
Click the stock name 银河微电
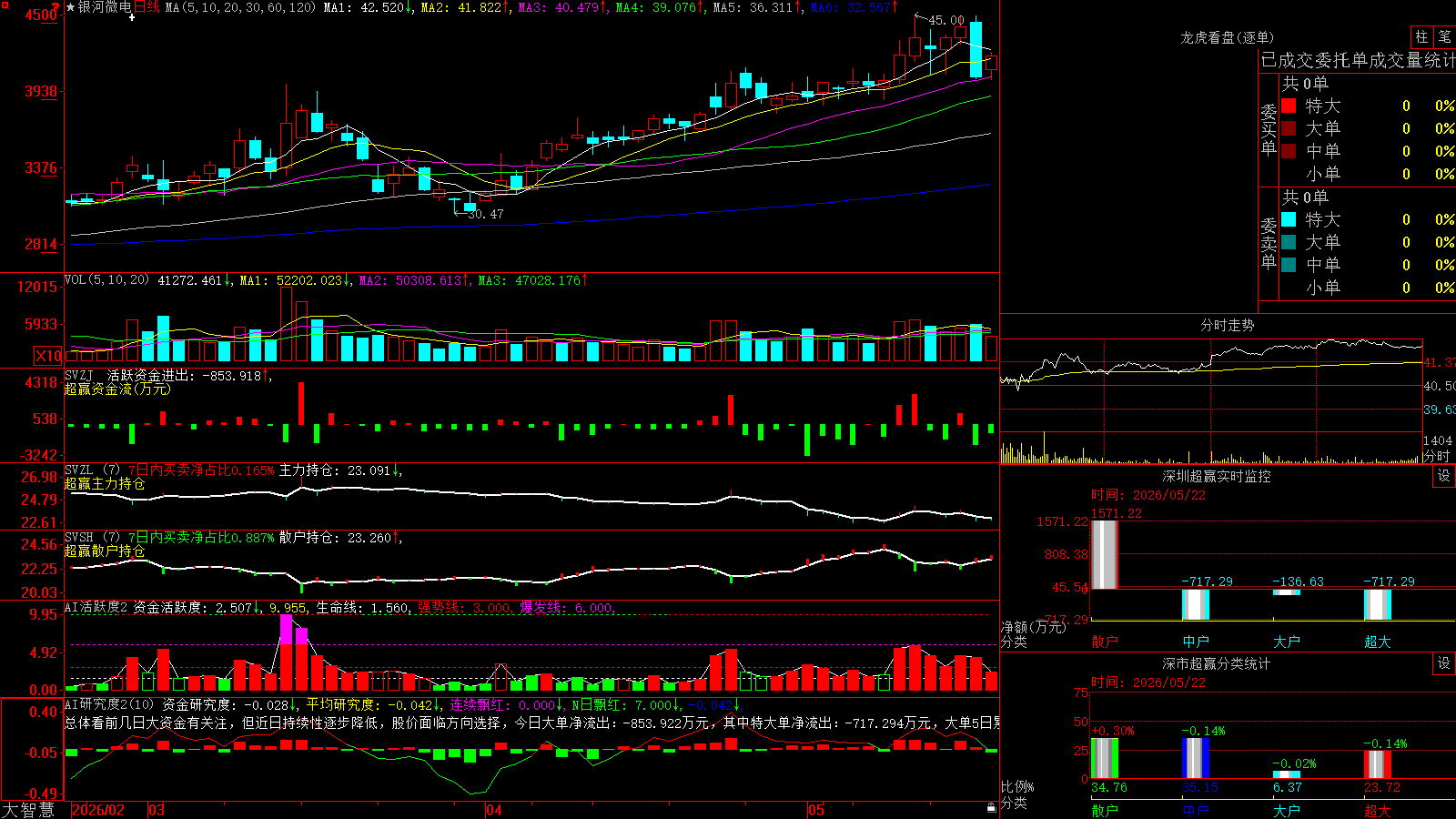click(105, 7)
